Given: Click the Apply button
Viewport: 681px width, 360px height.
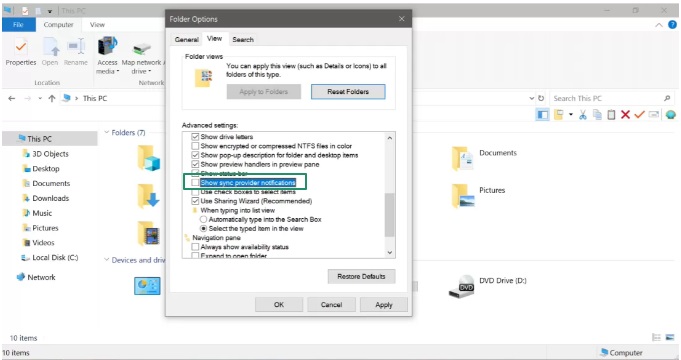Looking at the screenshot, I should (384, 304).
